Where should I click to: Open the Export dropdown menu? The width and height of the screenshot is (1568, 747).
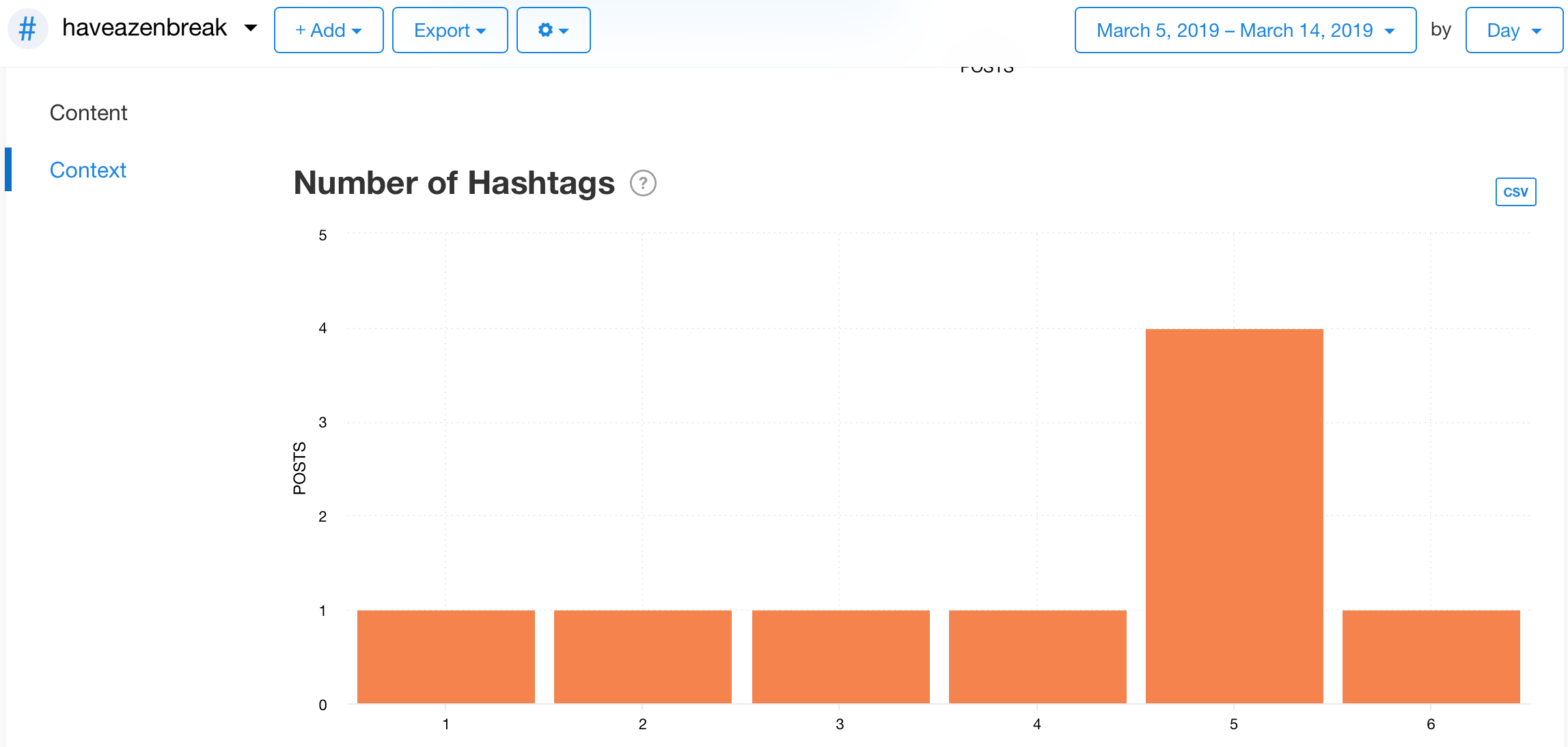450,30
